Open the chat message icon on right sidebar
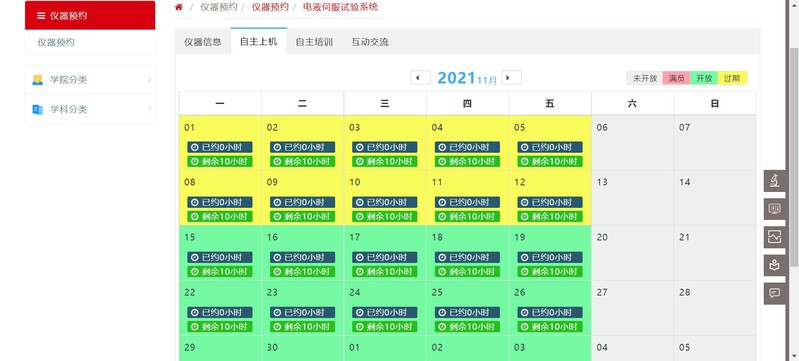Viewport: 799px width, 361px height. point(774,293)
